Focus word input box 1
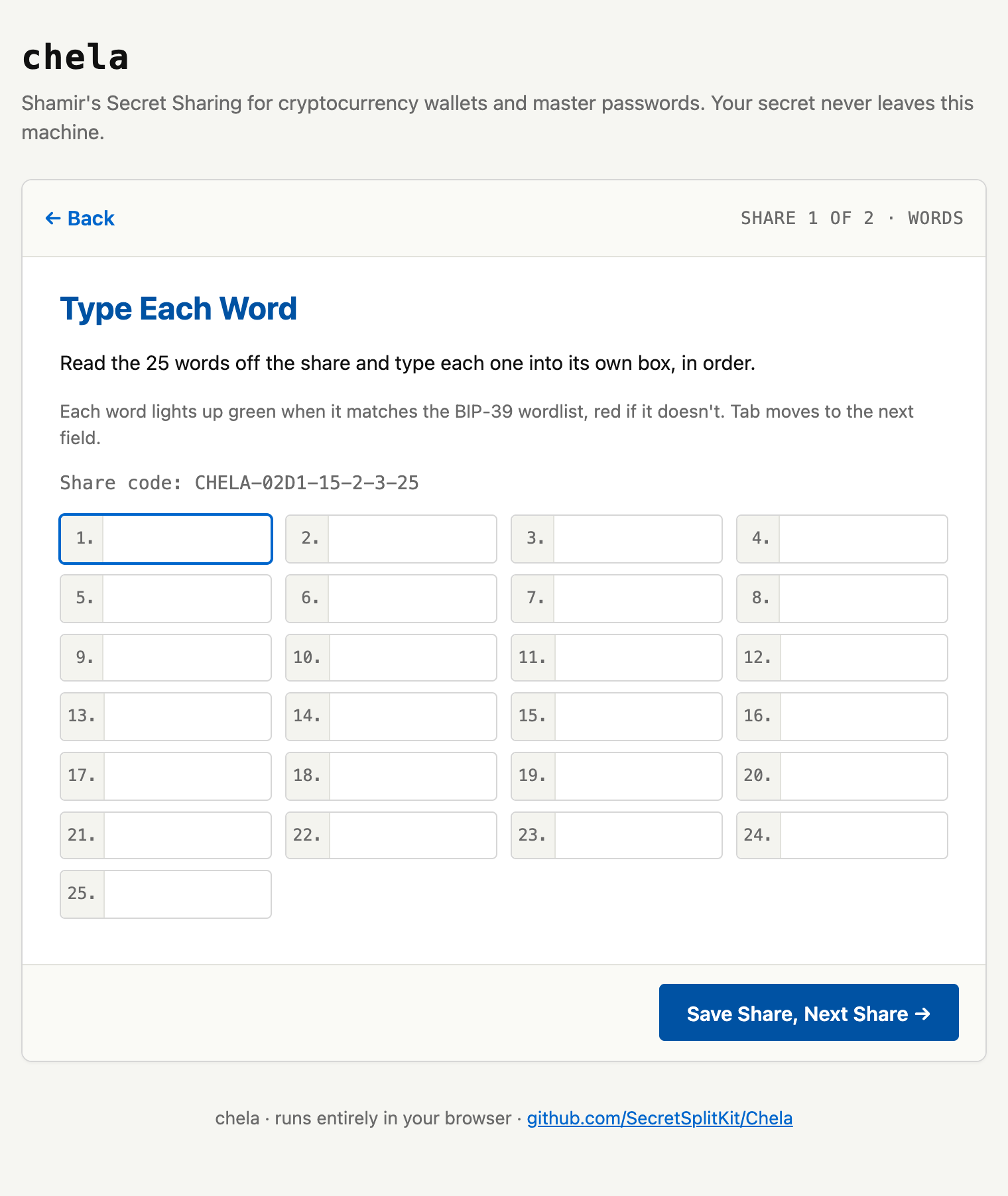1008x1196 pixels. coord(187,539)
